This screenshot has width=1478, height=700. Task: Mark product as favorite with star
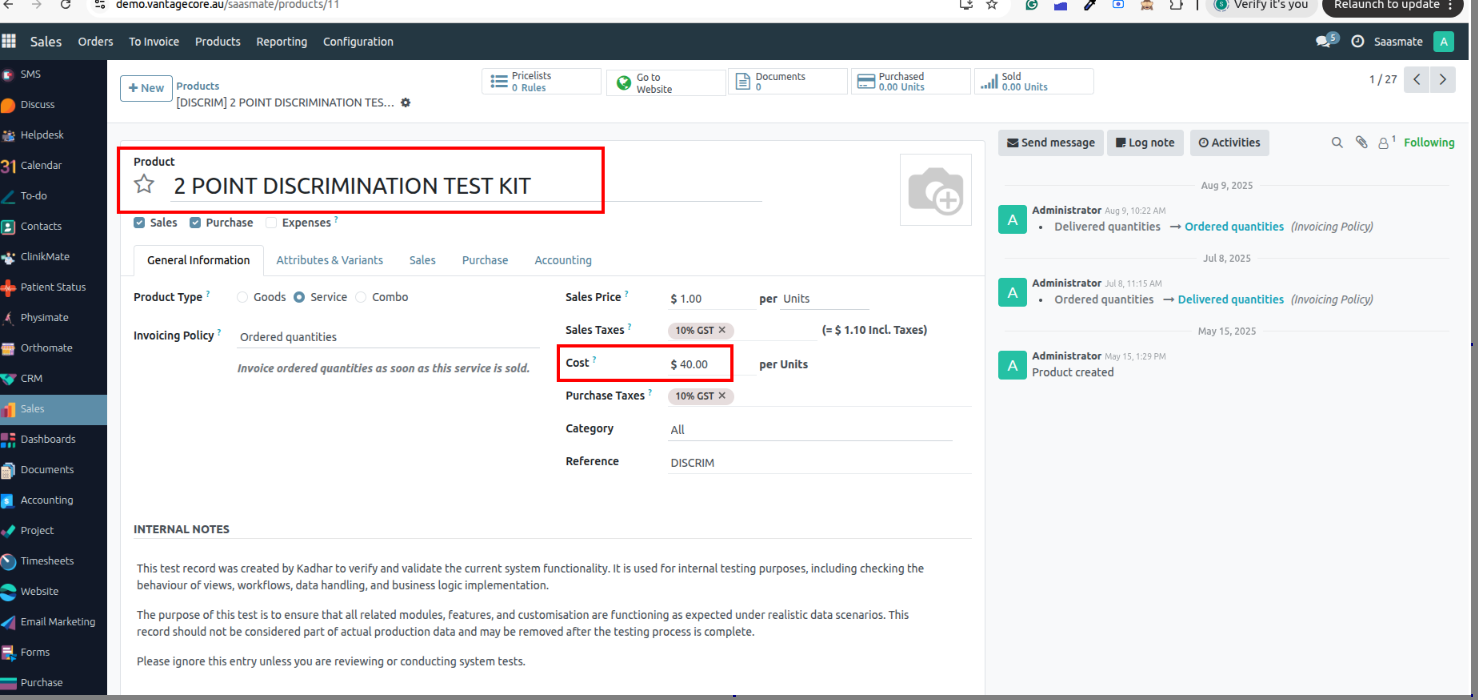tap(145, 184)
